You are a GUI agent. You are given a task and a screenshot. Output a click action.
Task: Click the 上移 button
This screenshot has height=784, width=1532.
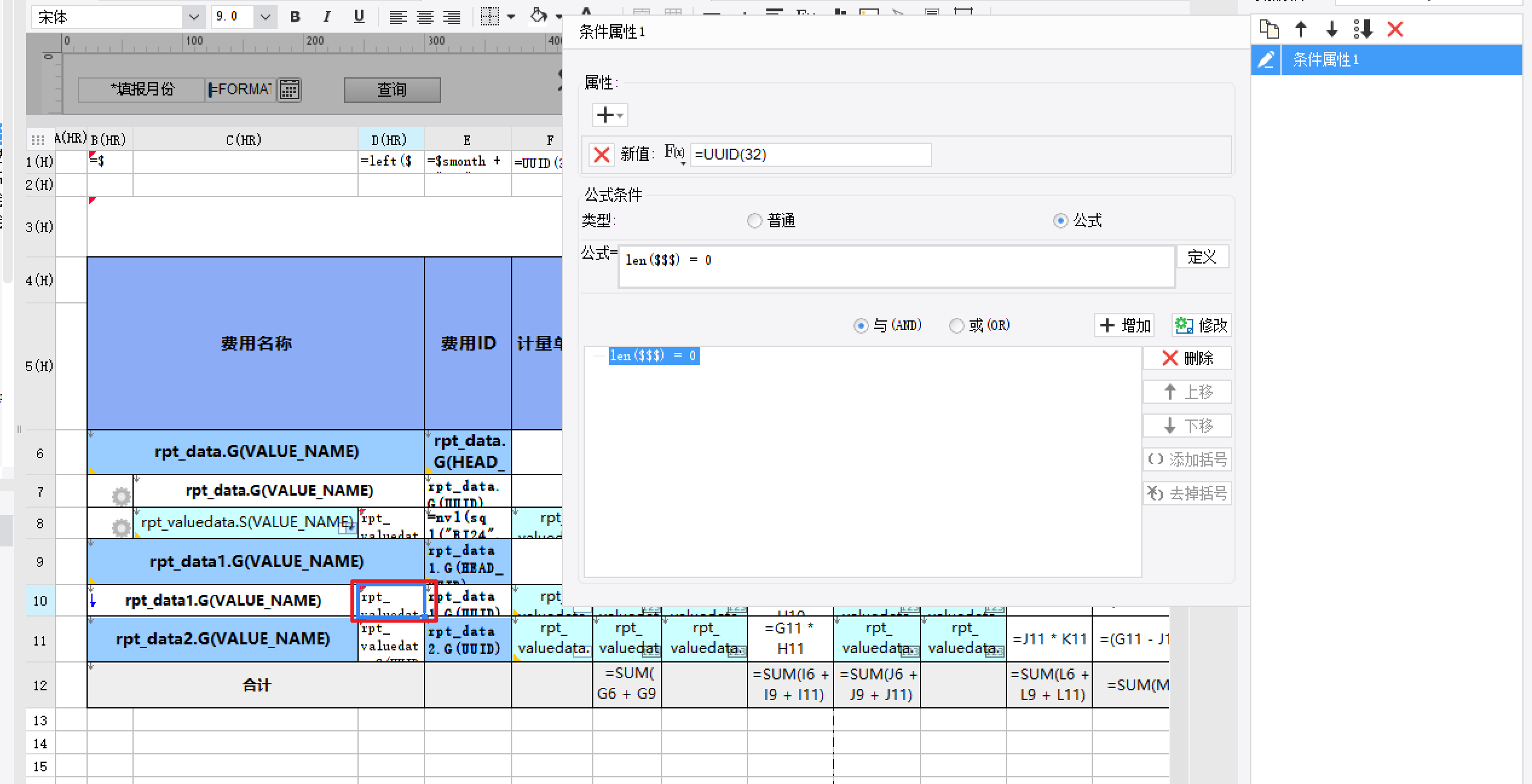click(1187, 392)
